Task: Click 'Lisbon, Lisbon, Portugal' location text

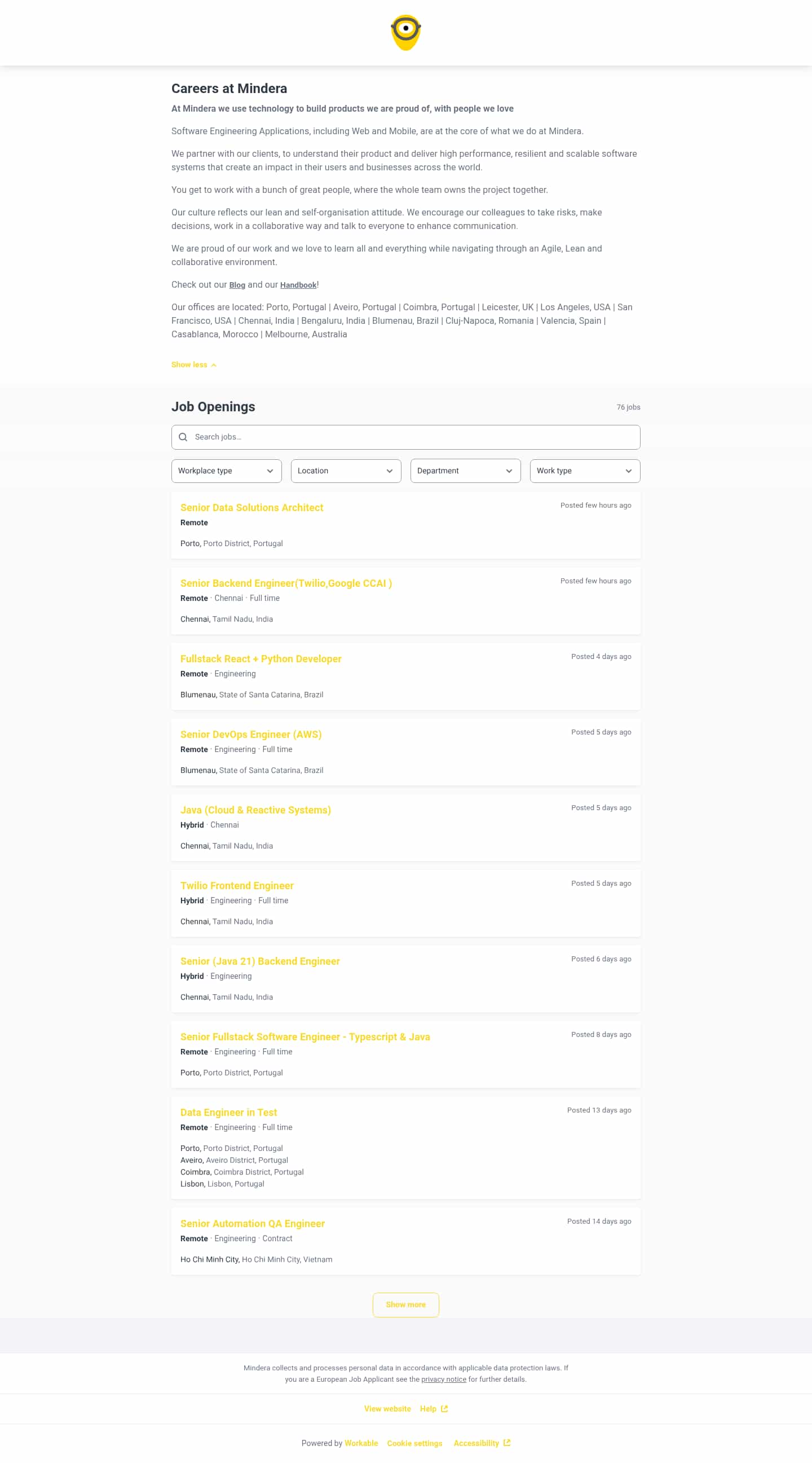Action: point(222,1183)
